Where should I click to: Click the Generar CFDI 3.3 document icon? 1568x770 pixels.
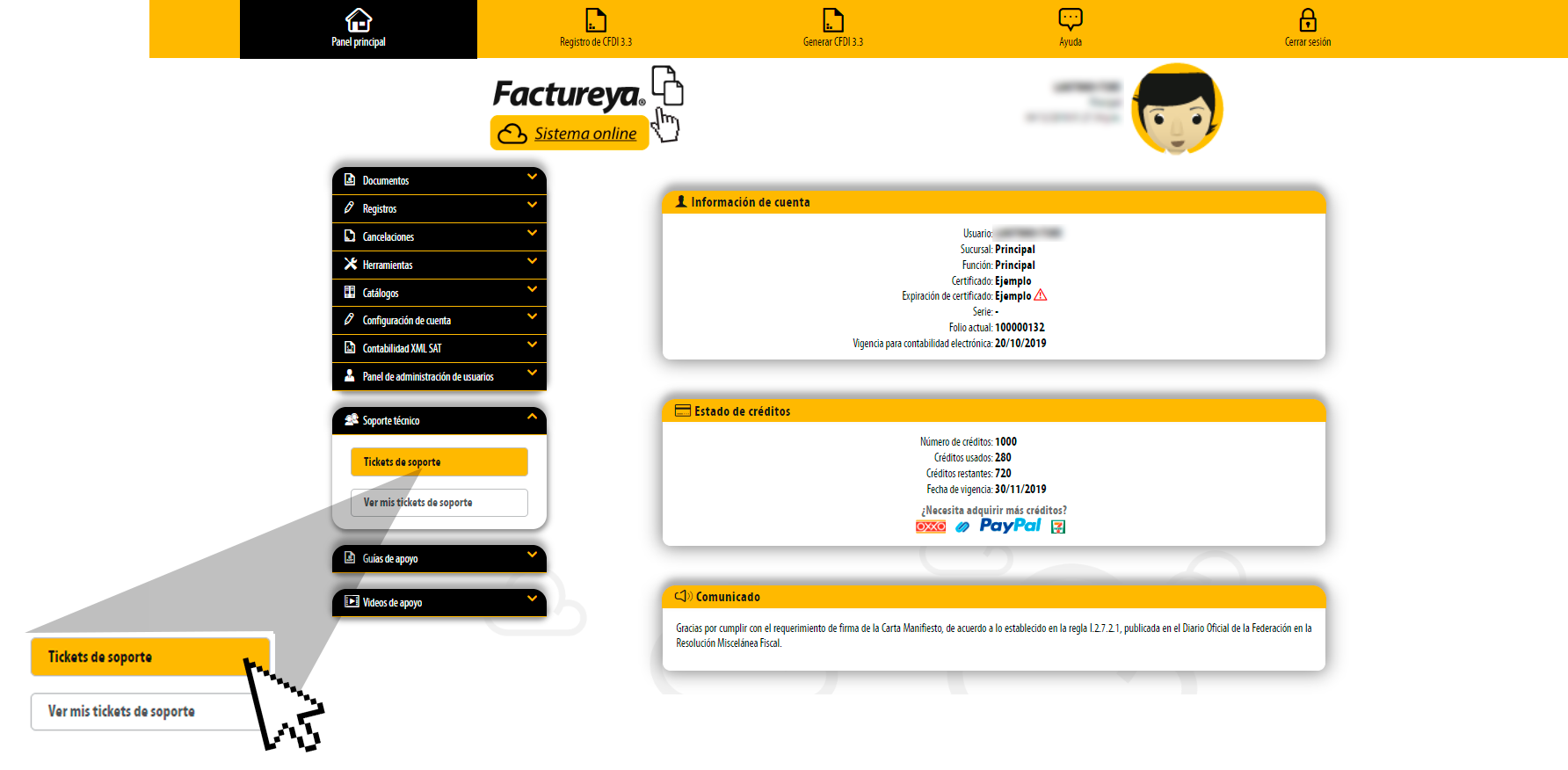click(x=833, y=19)
